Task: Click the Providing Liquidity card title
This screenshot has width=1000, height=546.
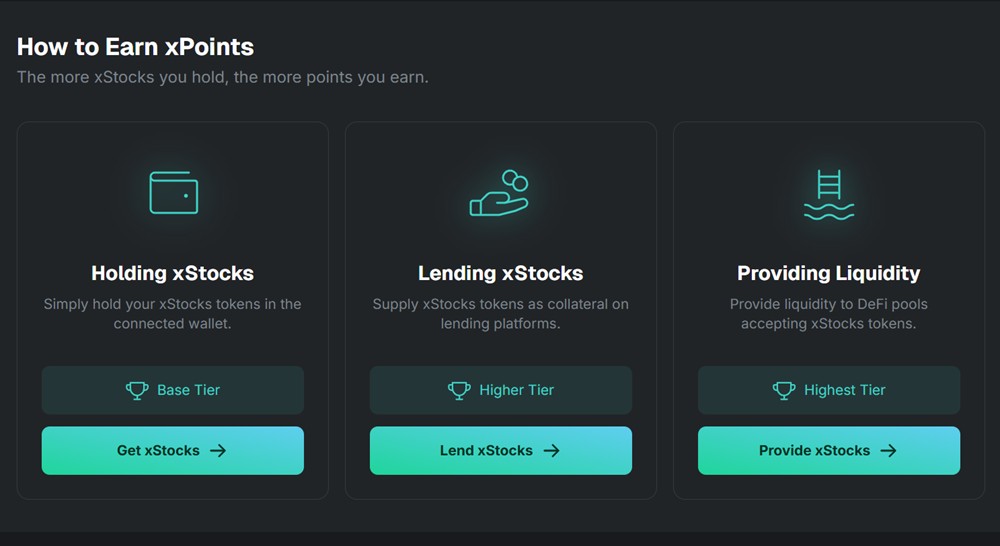Action: pyautogui.click(x=828, y=274)
